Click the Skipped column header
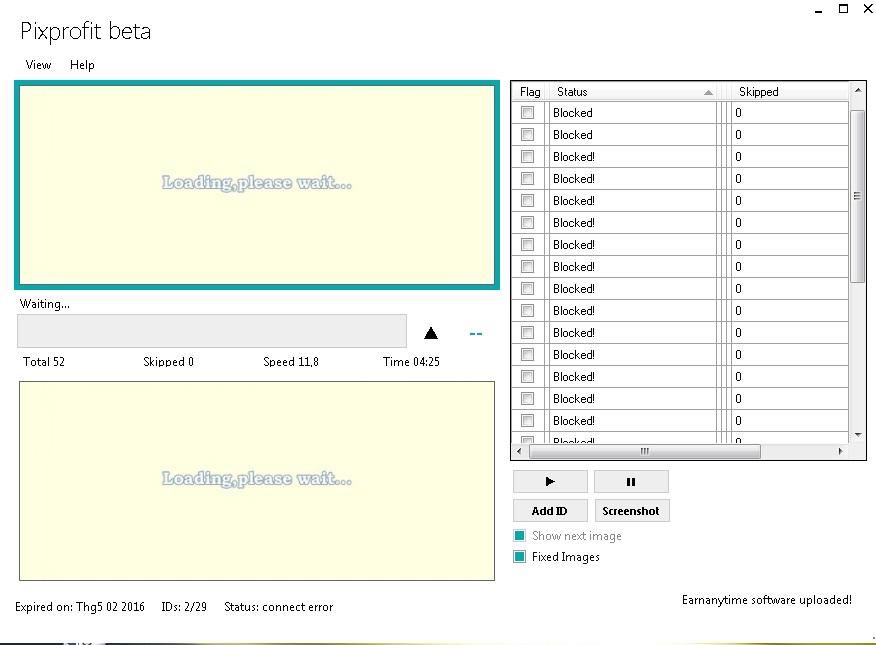The width and height of the screenshot is (876, 645). tap(789, 92)
